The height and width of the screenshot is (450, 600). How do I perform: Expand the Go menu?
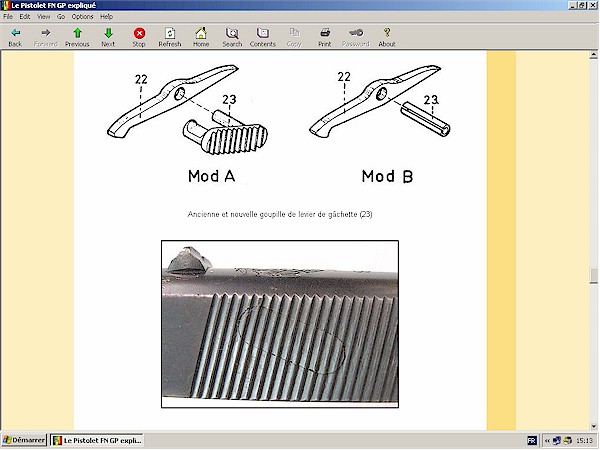click(61, 17)
